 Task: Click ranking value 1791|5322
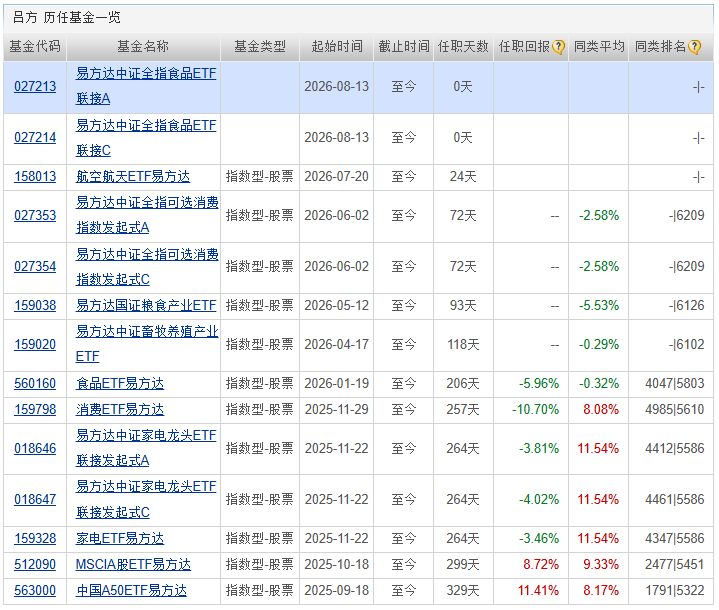tap(675, 590)
